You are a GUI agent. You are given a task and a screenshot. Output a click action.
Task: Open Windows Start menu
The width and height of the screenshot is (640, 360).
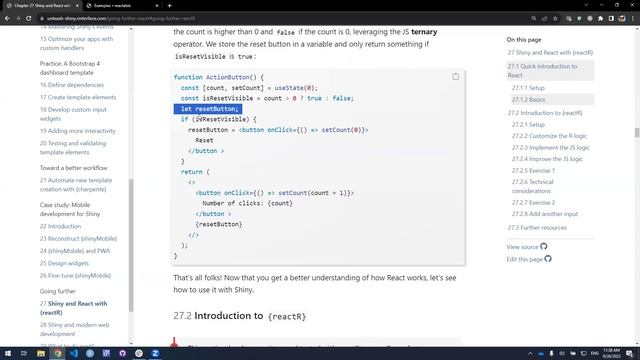tap(8, 353)
